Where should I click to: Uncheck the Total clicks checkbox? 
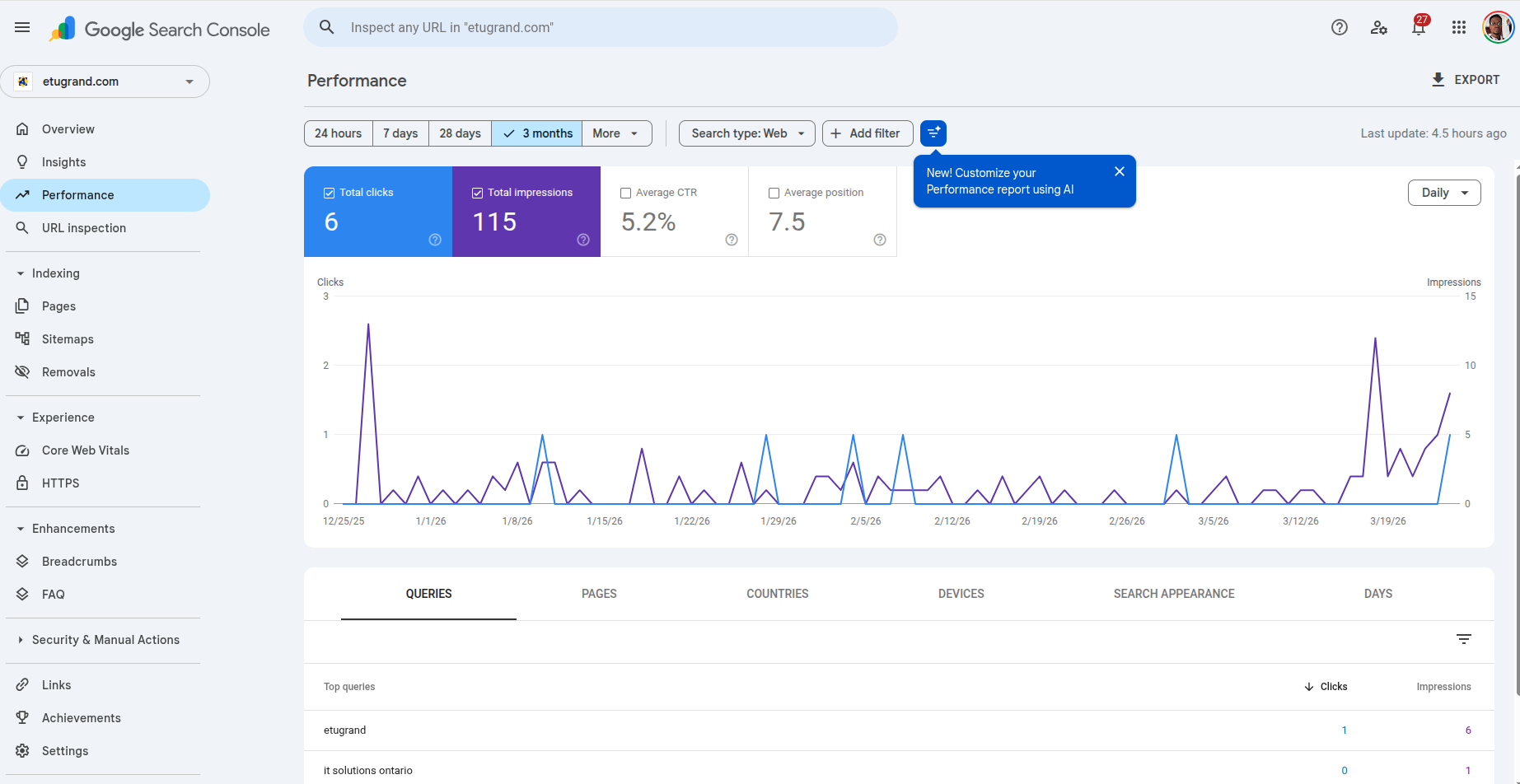point(330,193)
